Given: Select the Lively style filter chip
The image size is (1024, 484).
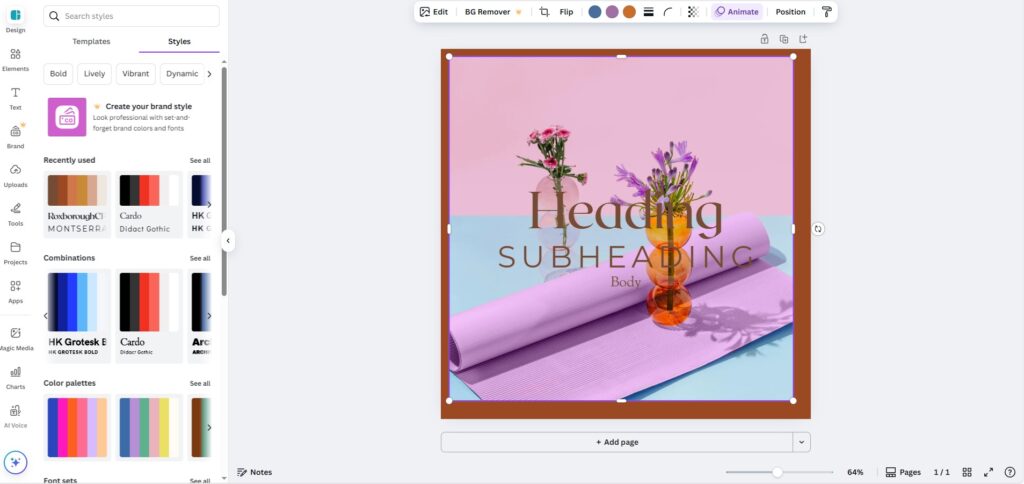Looking at the screenshot, I should pos(94,74).
